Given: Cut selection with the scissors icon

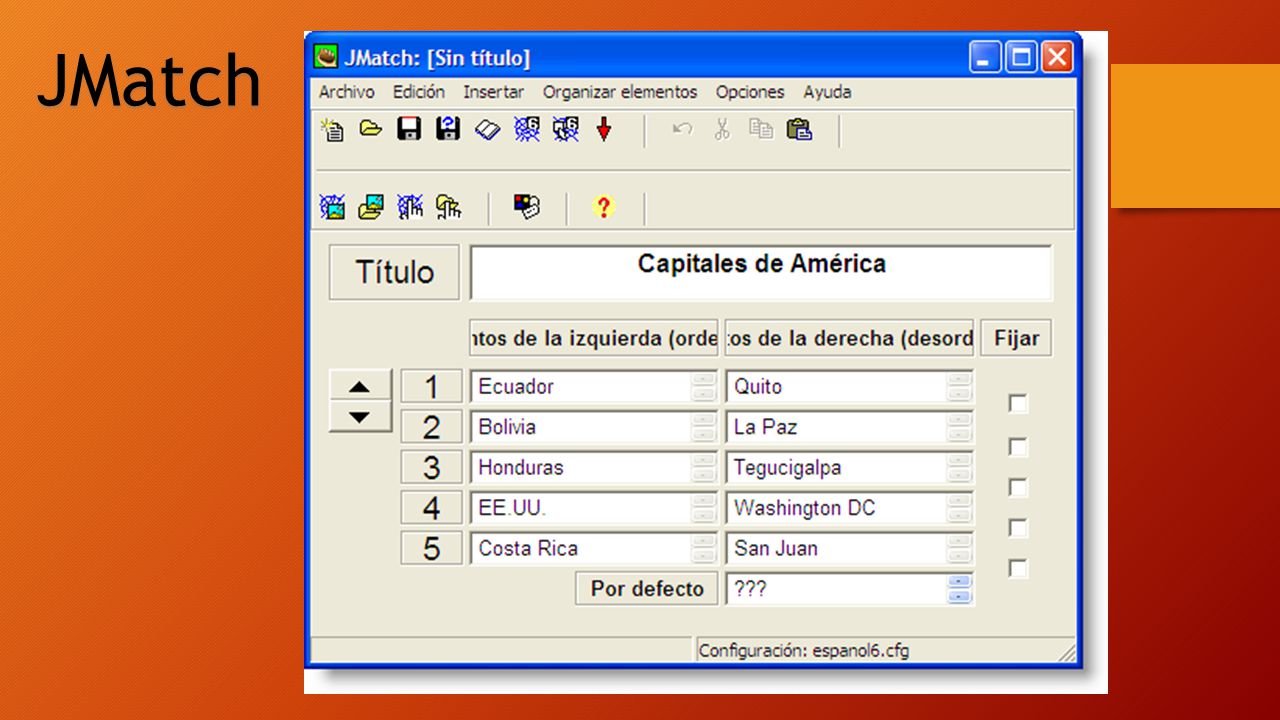Looking at the screenshot, I should [722, 129].
